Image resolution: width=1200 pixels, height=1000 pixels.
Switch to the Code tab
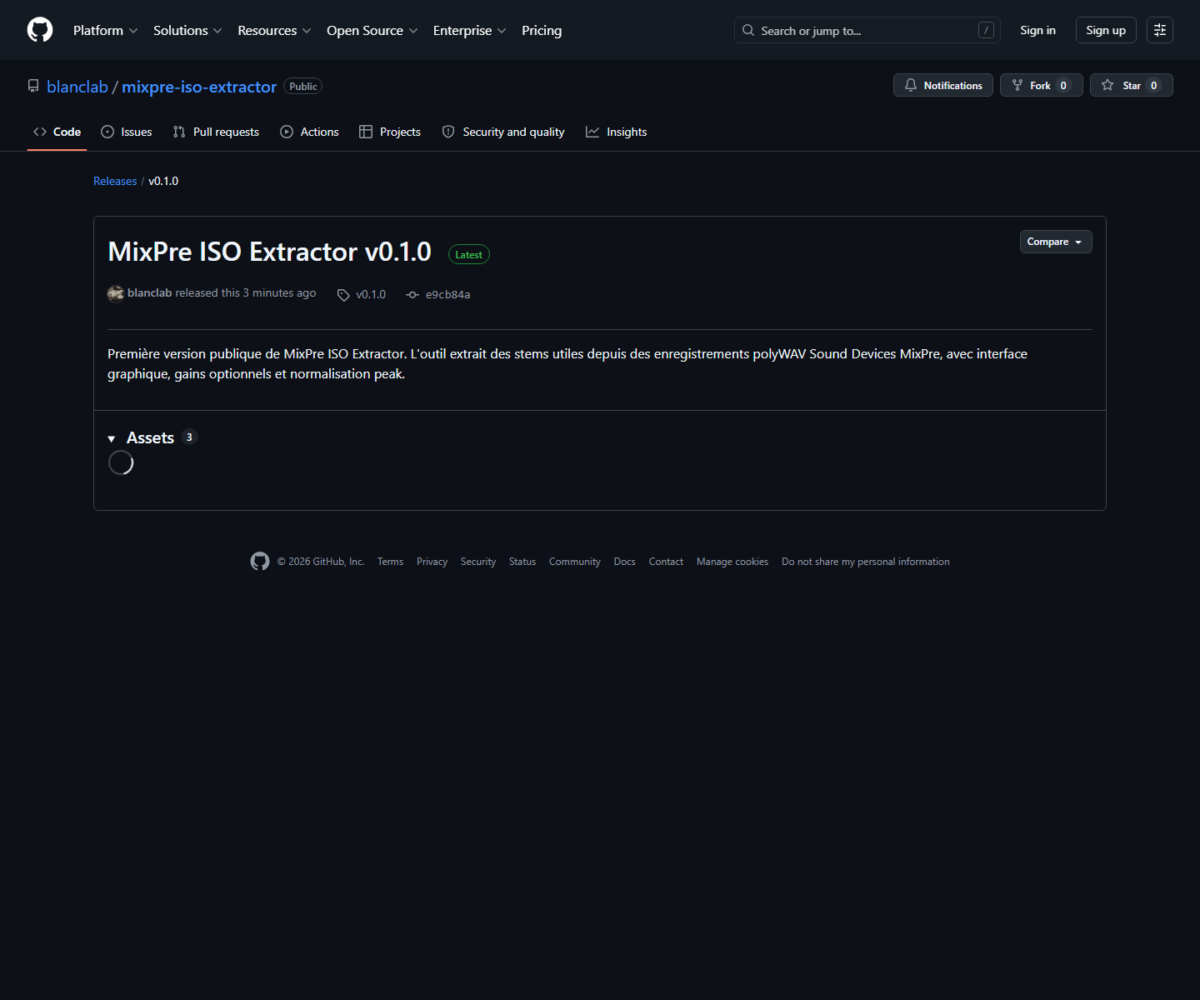coord(57,132)
